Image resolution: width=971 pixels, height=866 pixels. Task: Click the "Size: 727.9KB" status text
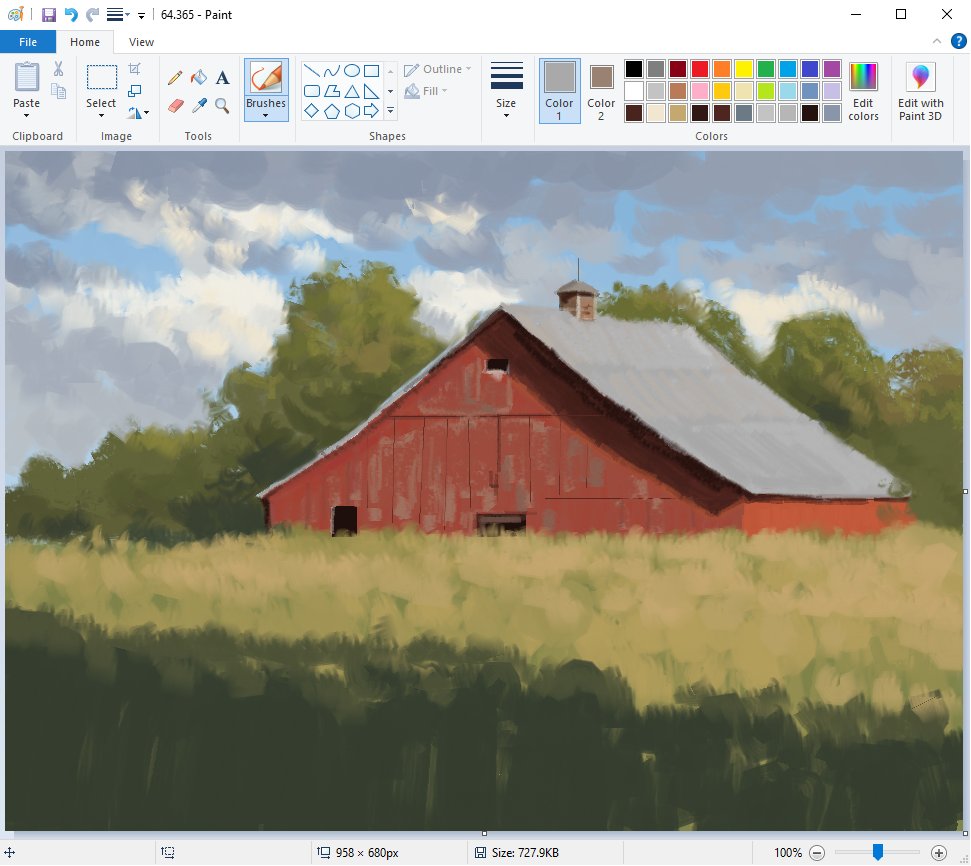(x=525, y=853)
